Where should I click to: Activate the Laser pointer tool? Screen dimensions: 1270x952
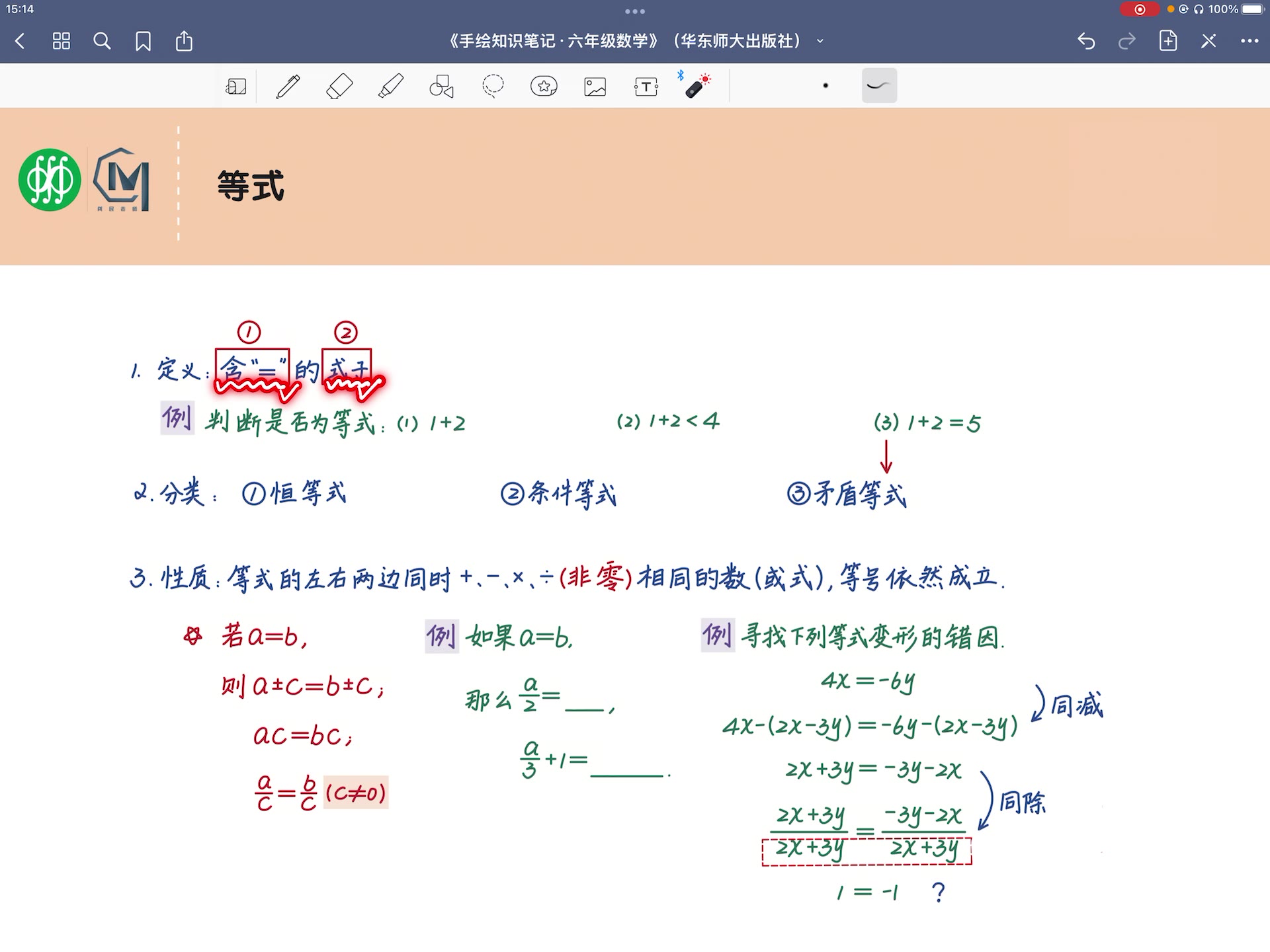[x=696, y=85]
